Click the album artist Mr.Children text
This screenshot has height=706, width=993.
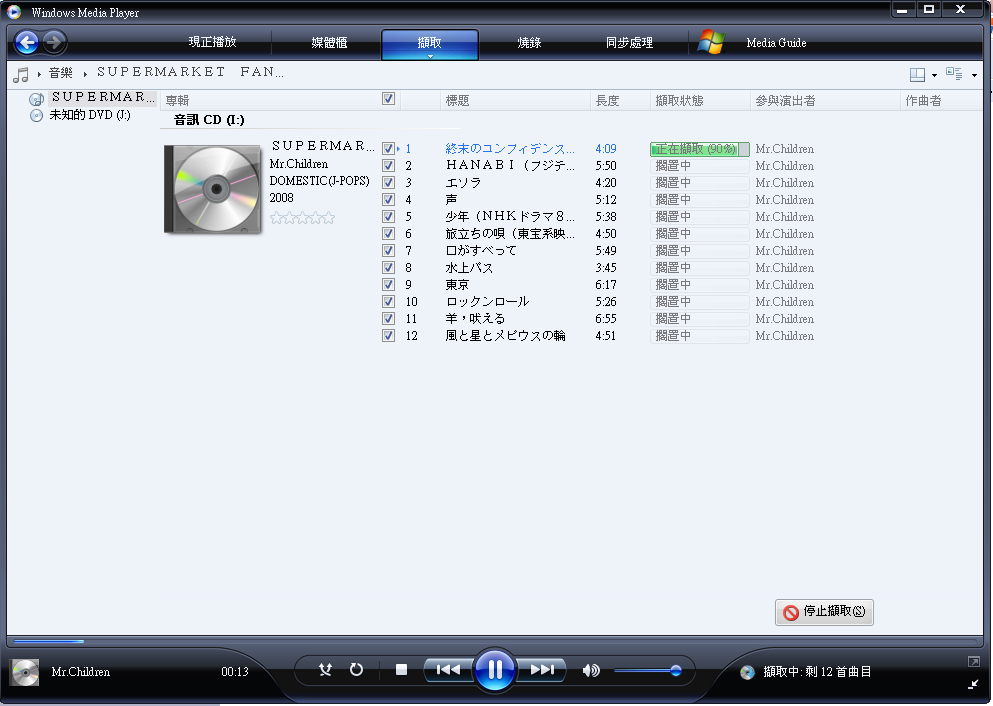pyautogui.click(x=299, y=164)
